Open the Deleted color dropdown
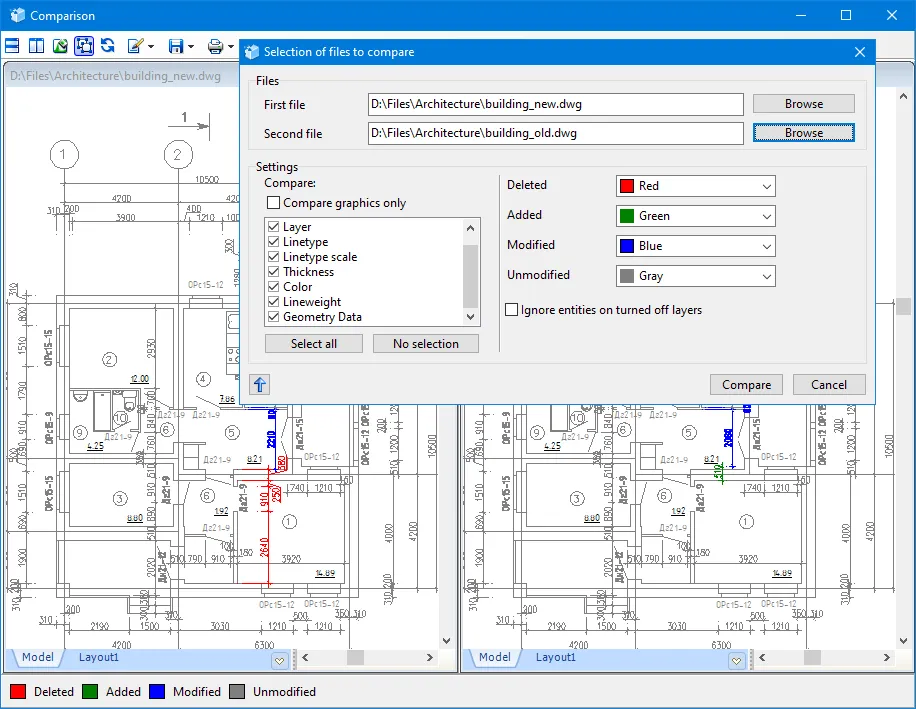 [x=696, y=186]
